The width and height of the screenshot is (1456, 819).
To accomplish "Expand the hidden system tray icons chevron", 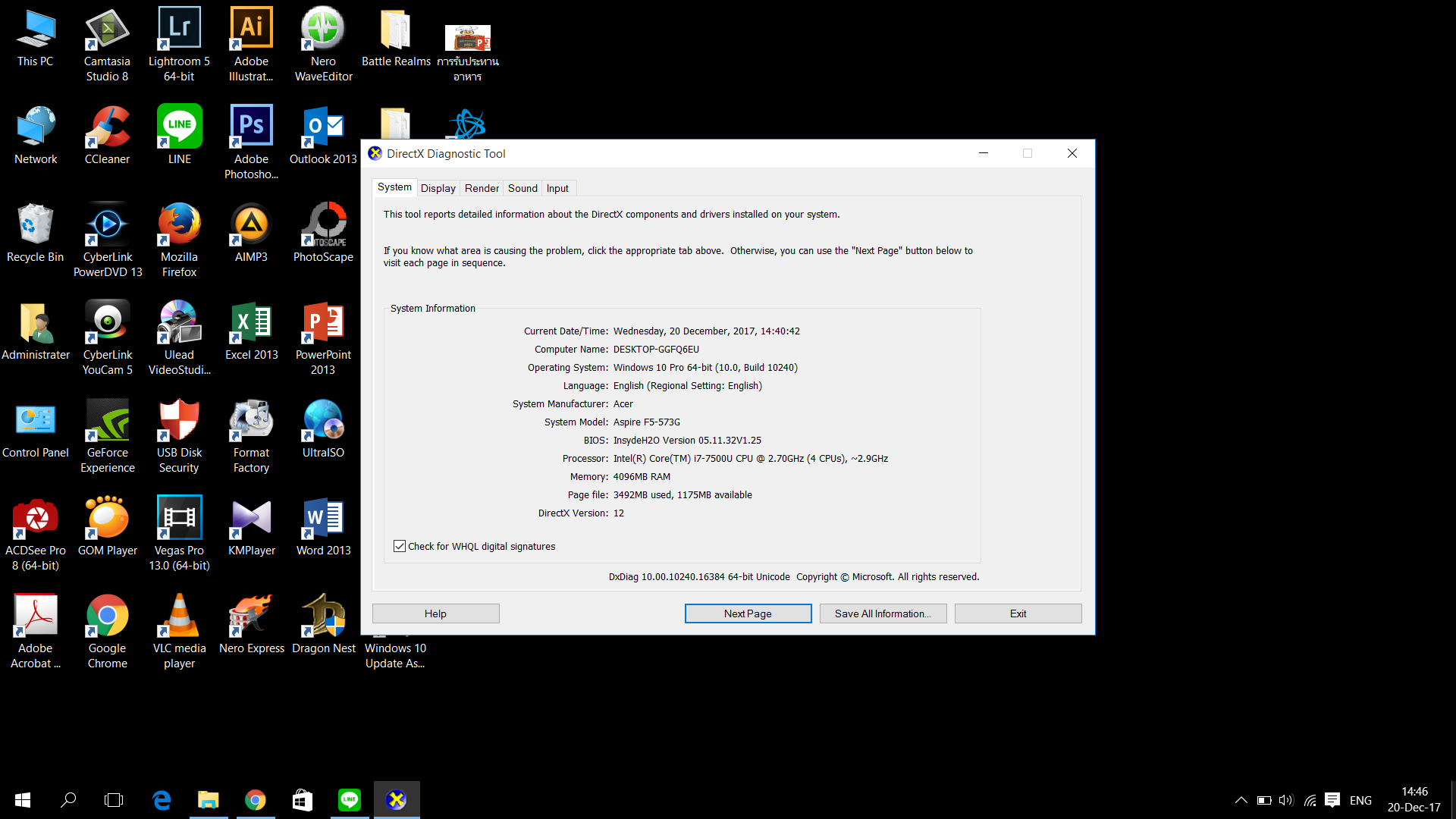I will coord(1241,800).
